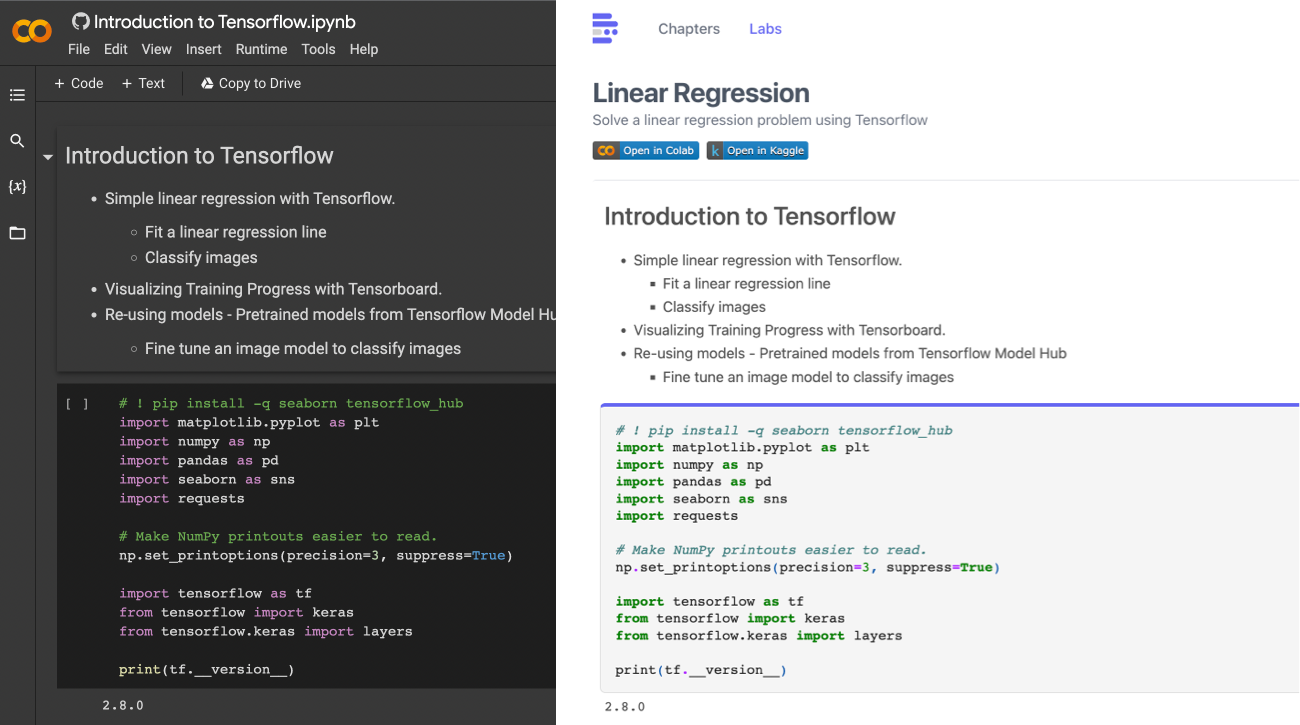1300x725 pixels.
Task: Click 'Solve a linear regression problem' subtitle
Action: pos(760,120)
